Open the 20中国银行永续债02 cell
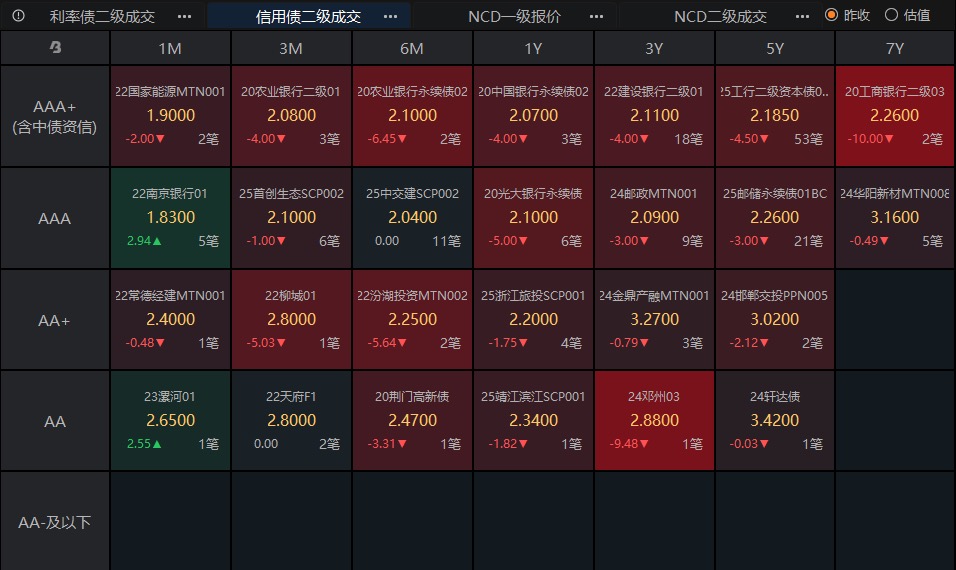 533,116
